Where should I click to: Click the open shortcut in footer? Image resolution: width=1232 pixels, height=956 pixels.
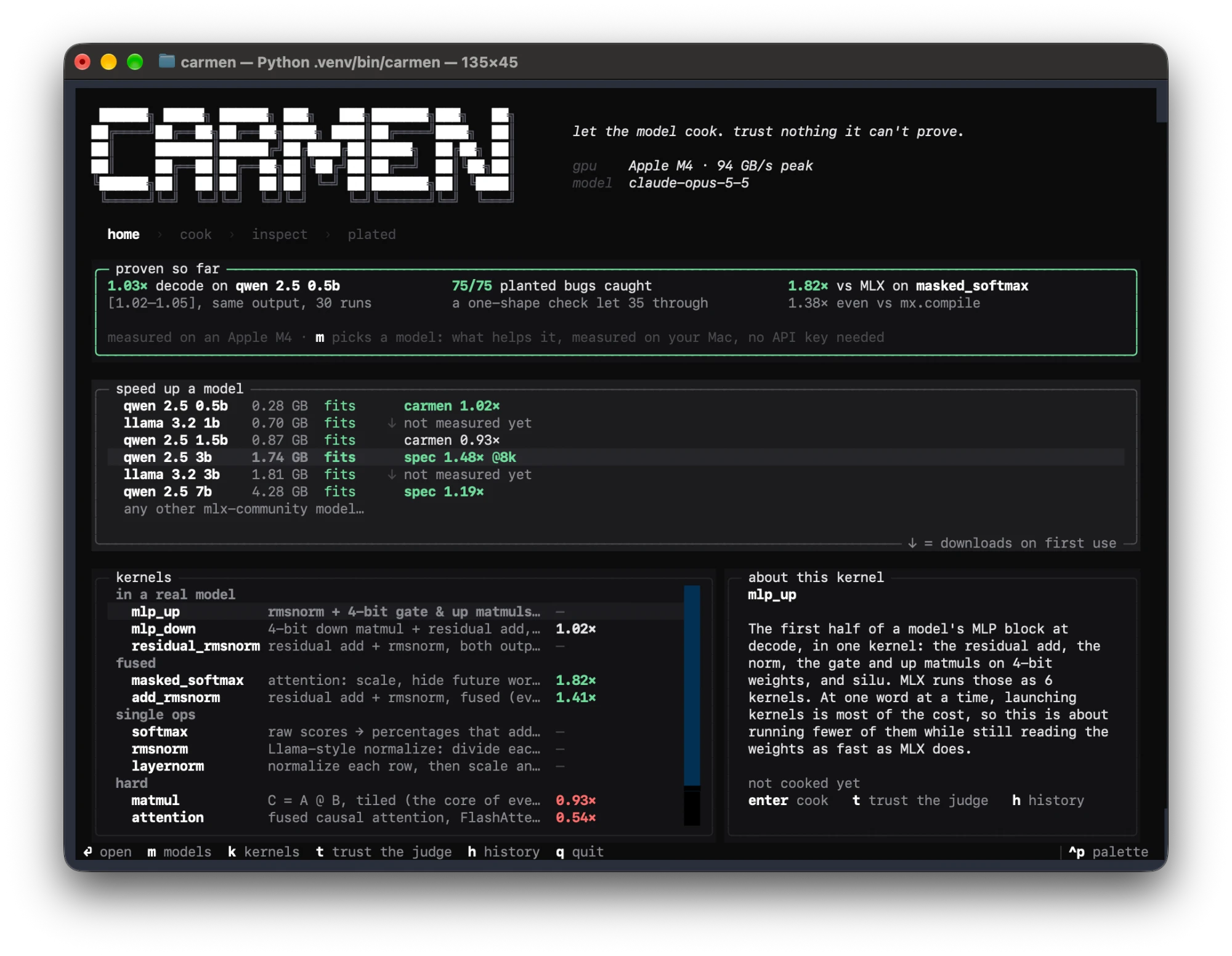click(x=108, y=852)
